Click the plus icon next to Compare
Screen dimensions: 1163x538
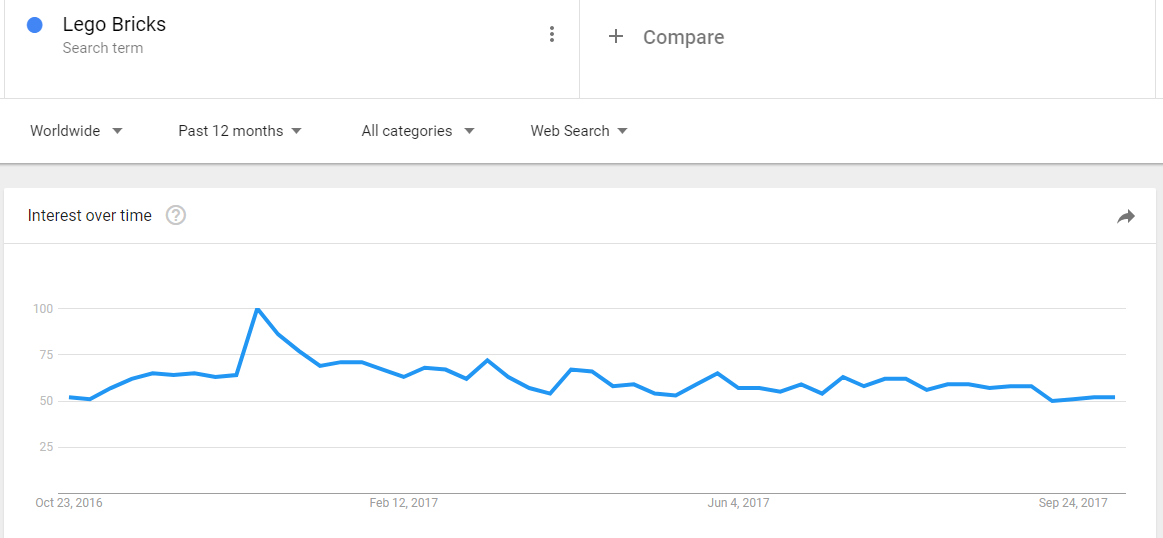click(616, 36)
